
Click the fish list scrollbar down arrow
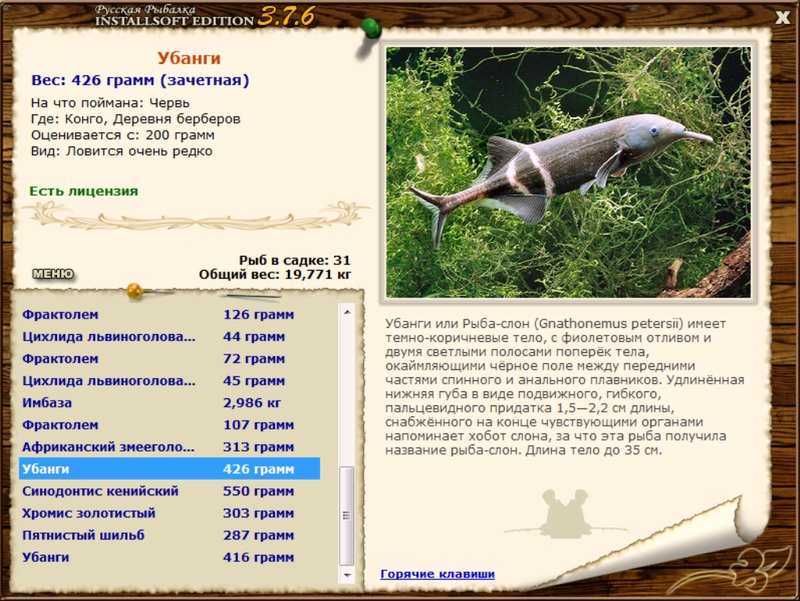(347, 575)
